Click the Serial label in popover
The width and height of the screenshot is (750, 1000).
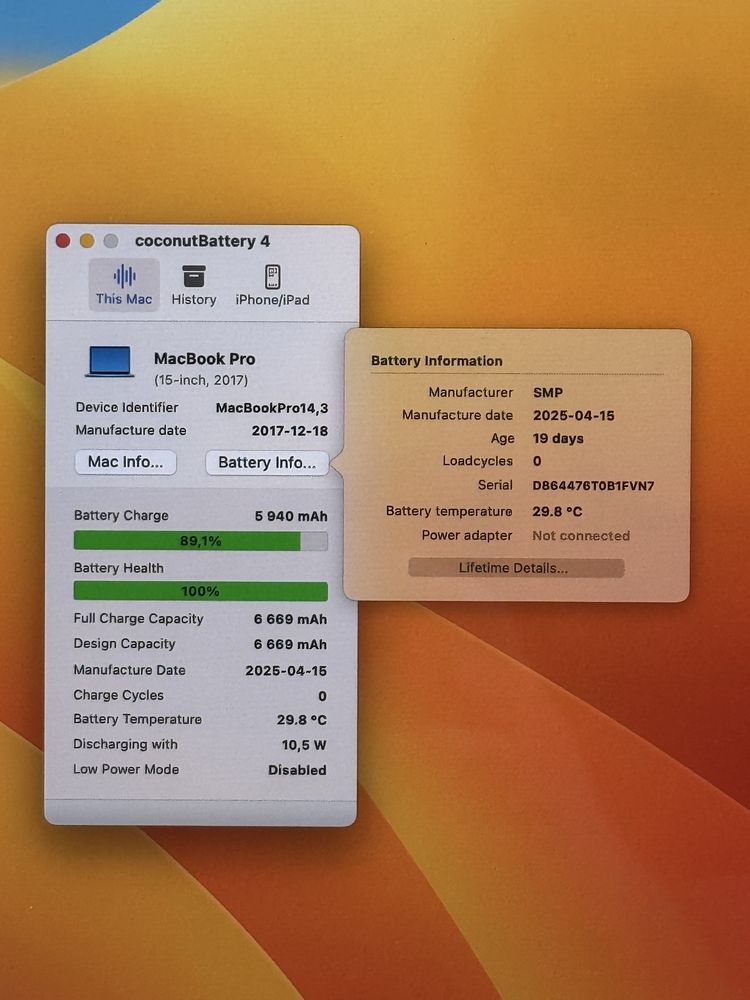point(496,485)
